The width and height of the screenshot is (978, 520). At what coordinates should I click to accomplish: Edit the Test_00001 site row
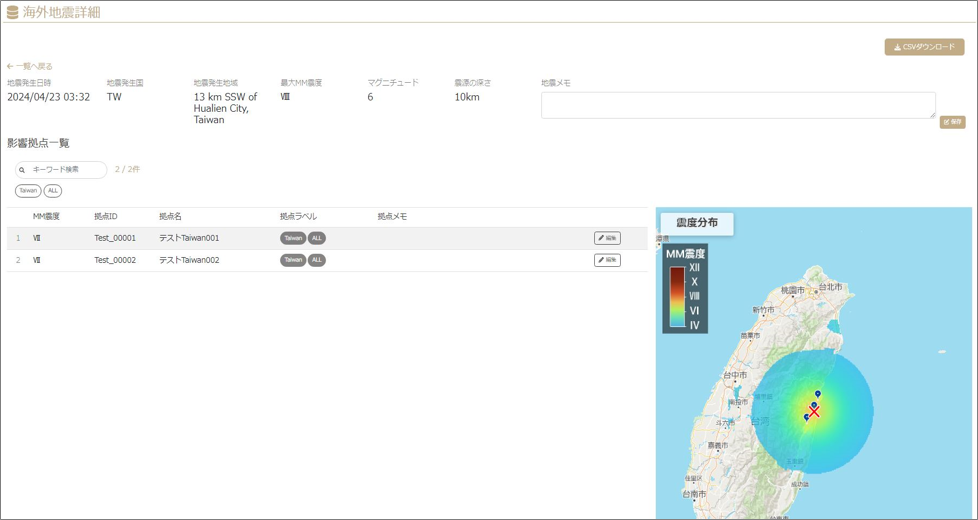(x=607, y=238)
